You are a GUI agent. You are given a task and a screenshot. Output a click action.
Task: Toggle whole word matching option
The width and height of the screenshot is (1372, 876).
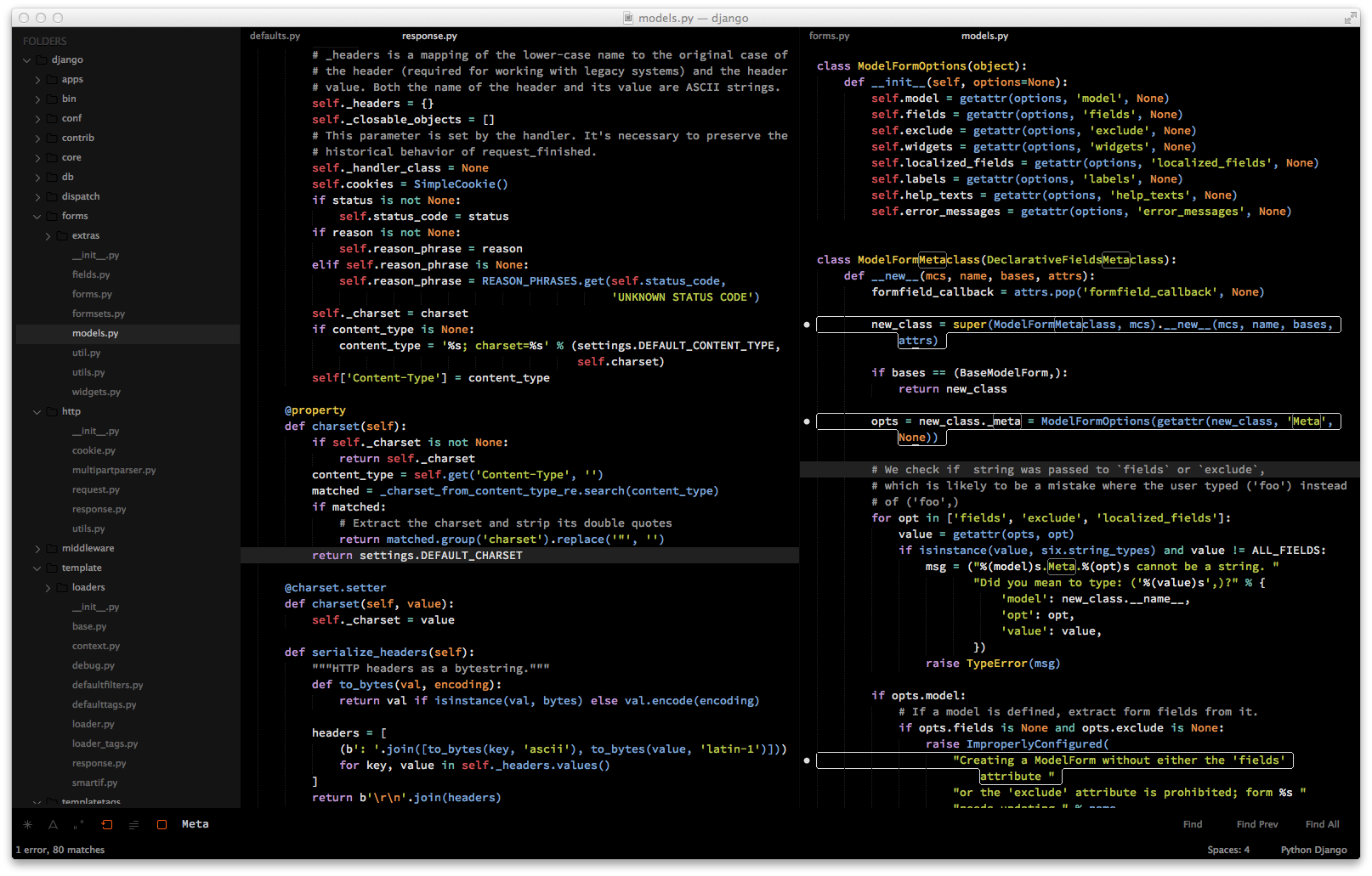[x=79, y=824]
